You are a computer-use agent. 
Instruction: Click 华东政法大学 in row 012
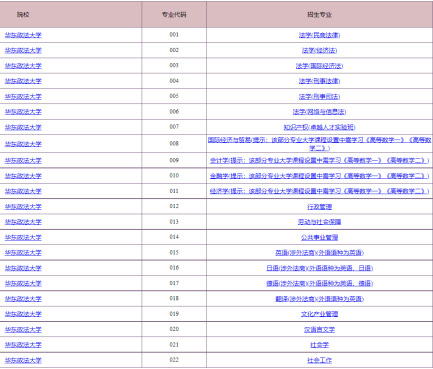tap(23, 207)
